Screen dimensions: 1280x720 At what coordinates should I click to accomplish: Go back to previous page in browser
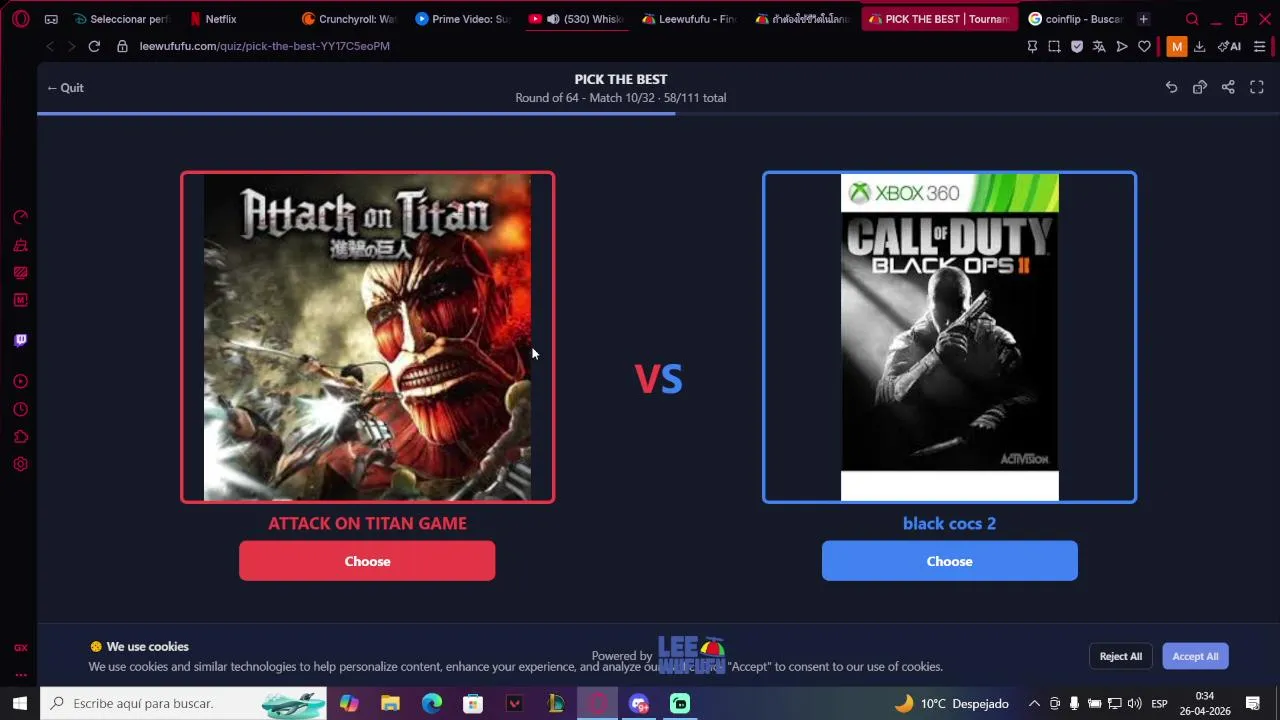point(50,46)
